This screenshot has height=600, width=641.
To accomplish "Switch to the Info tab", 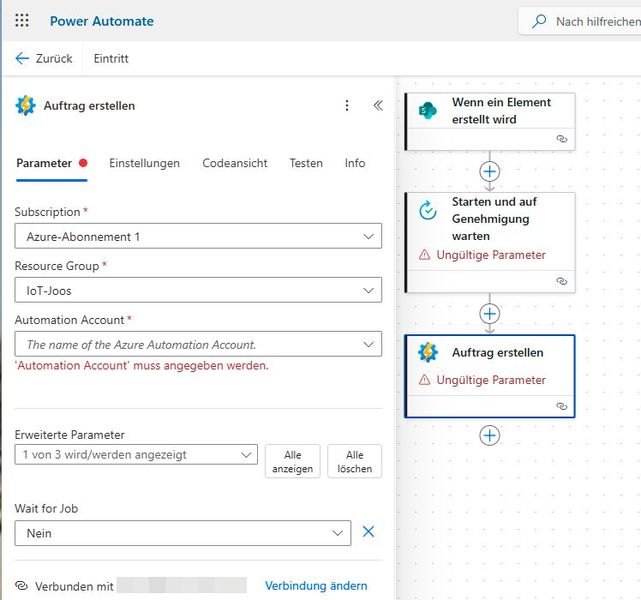I will [355, 163].
